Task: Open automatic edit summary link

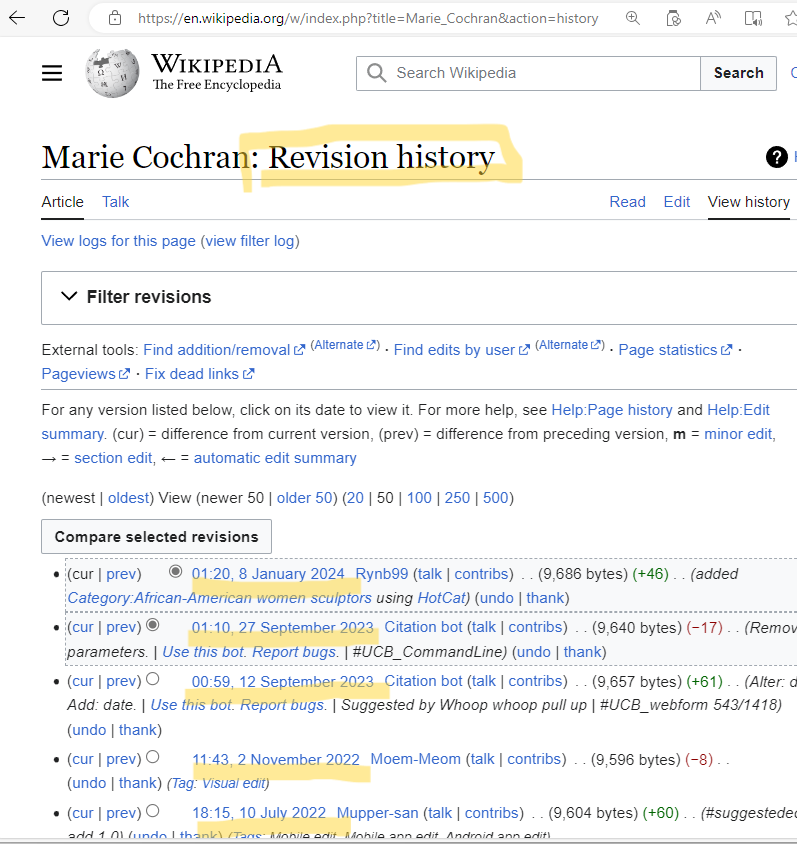Action: [x=275, y=458]
